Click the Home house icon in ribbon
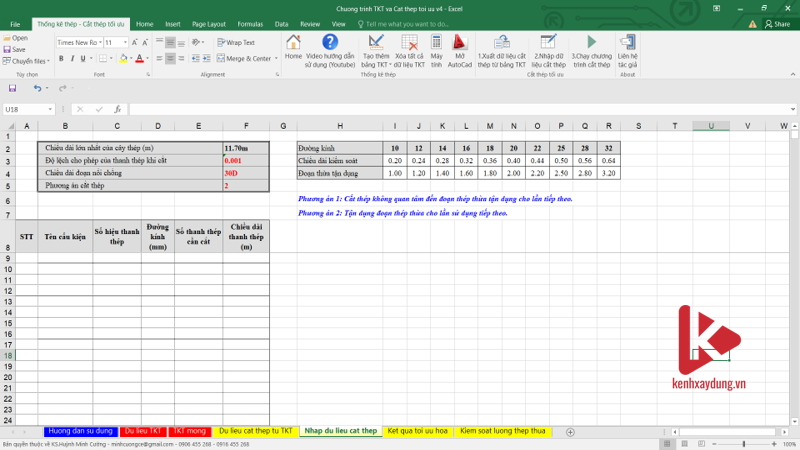800x450 pixels. (x=293, y=46)
